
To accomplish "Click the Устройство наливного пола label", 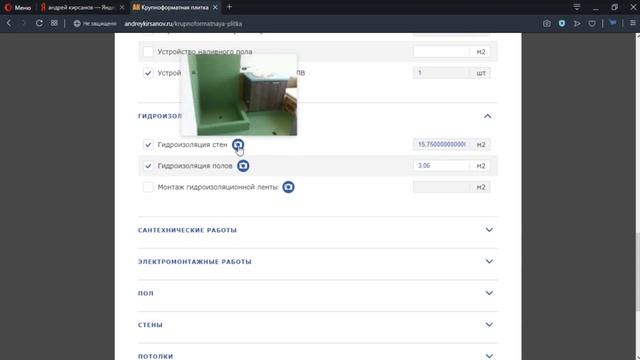I will coord(205,52).
